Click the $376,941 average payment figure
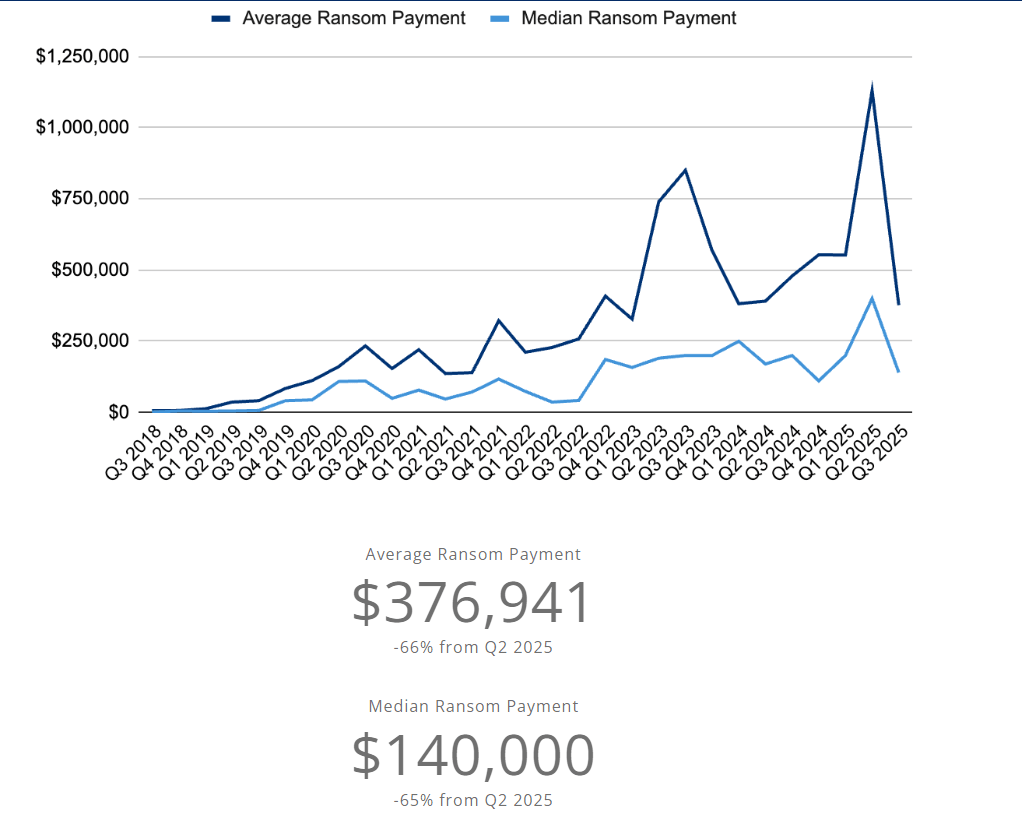This screenshot has height=815, width=1022. pos(472,604)
